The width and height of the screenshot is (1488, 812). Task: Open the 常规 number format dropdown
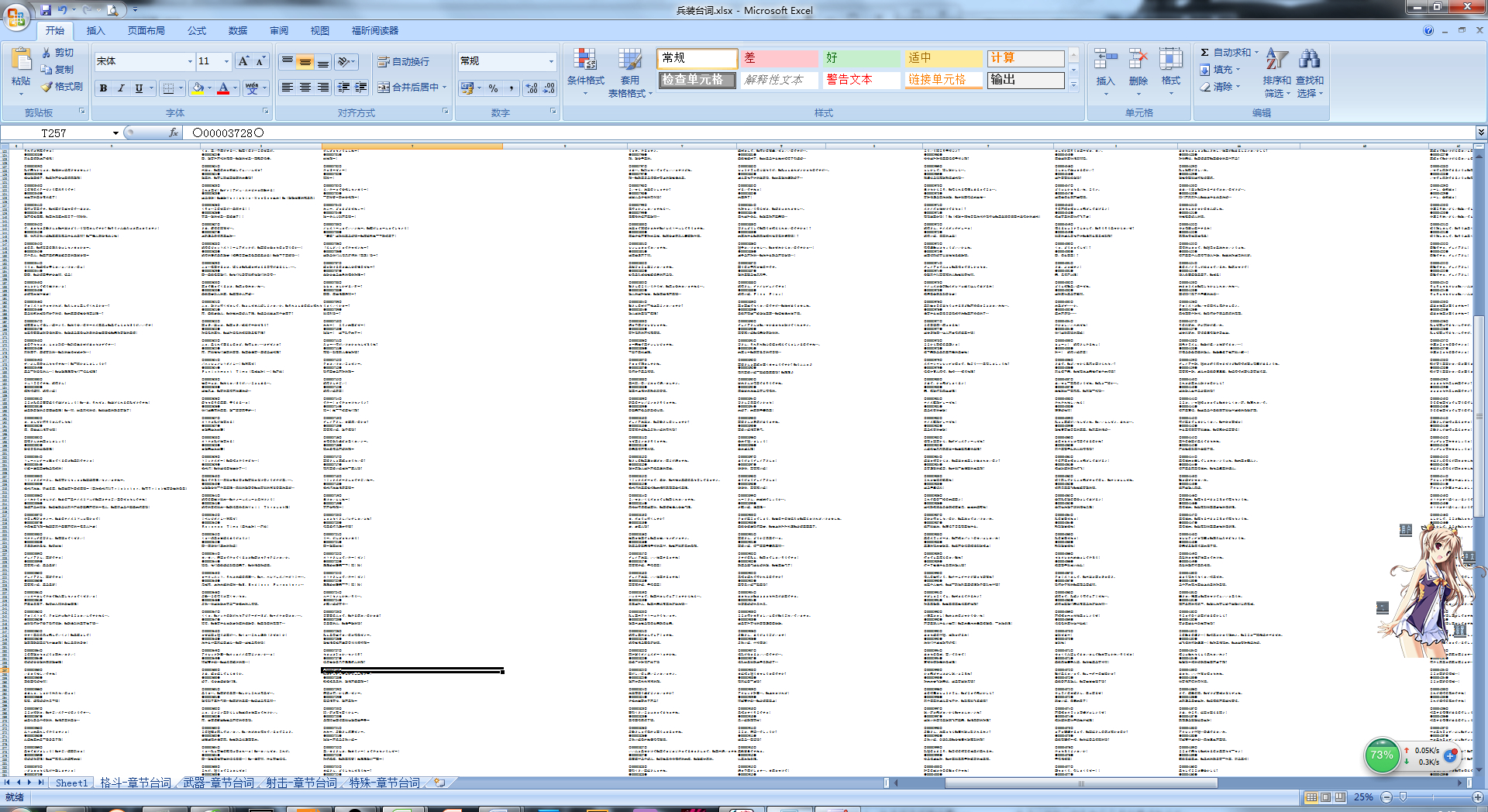tap(551, 61)
